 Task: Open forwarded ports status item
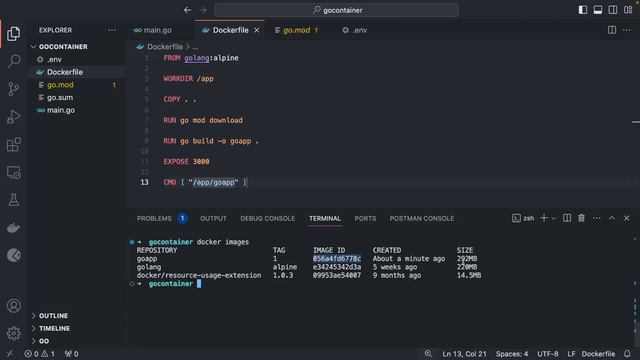pos(71,354)
